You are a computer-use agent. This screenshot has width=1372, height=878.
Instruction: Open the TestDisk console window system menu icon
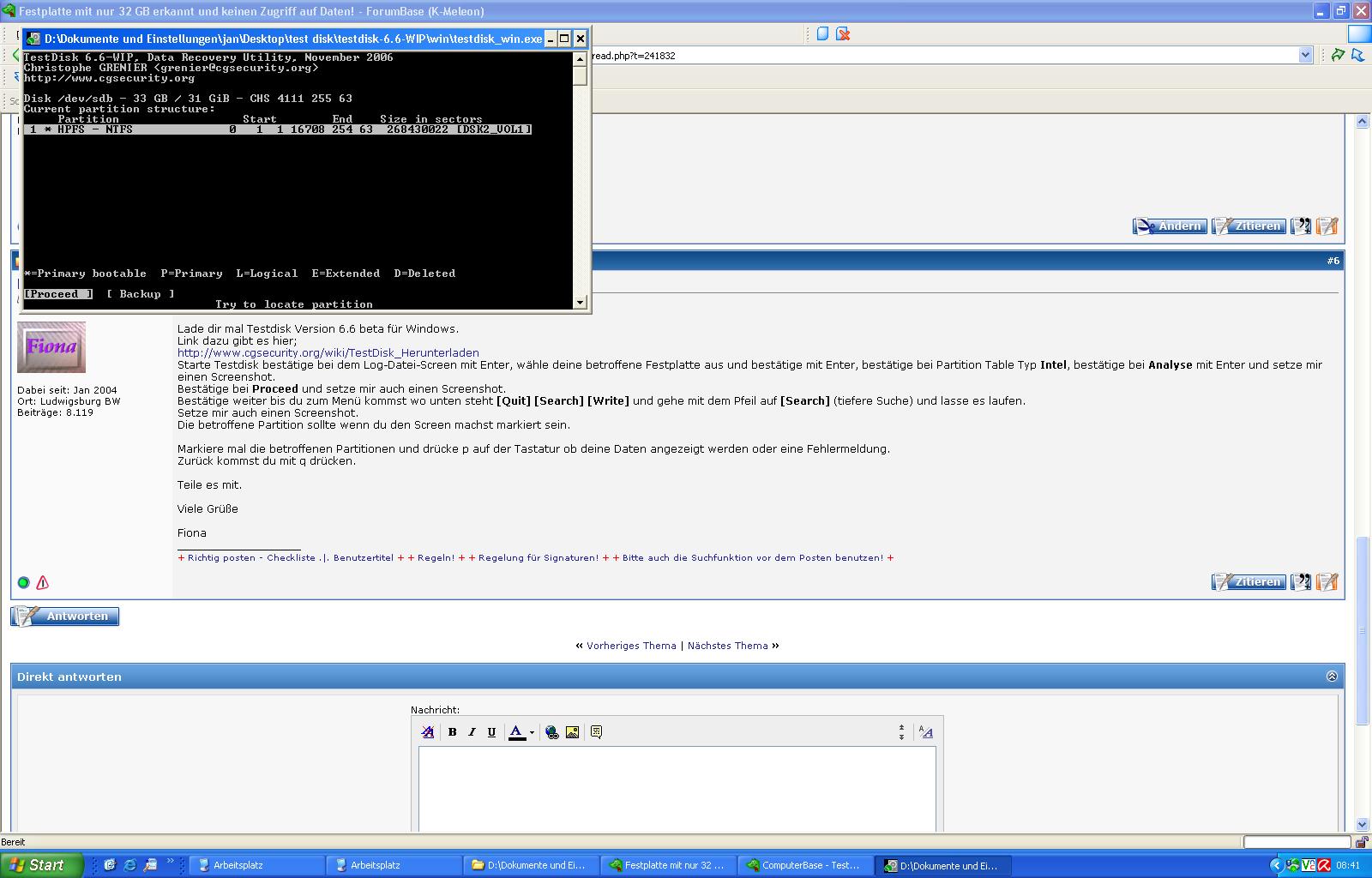click(x=33, y=39)
